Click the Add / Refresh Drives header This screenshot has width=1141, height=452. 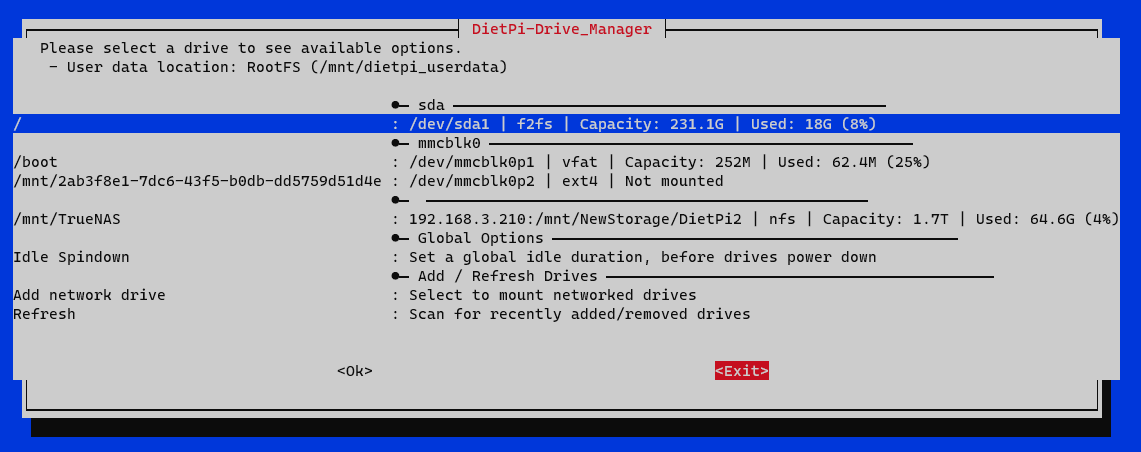tap(507, 276)
